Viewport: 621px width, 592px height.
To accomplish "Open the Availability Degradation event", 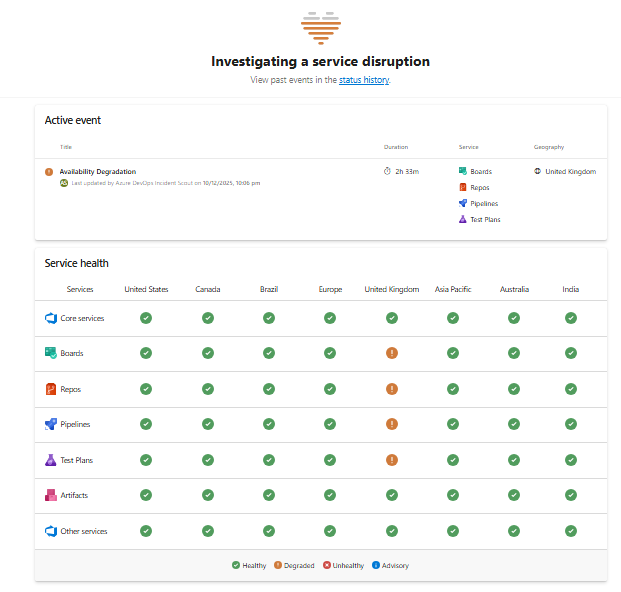I will click(x=97, y=171).
